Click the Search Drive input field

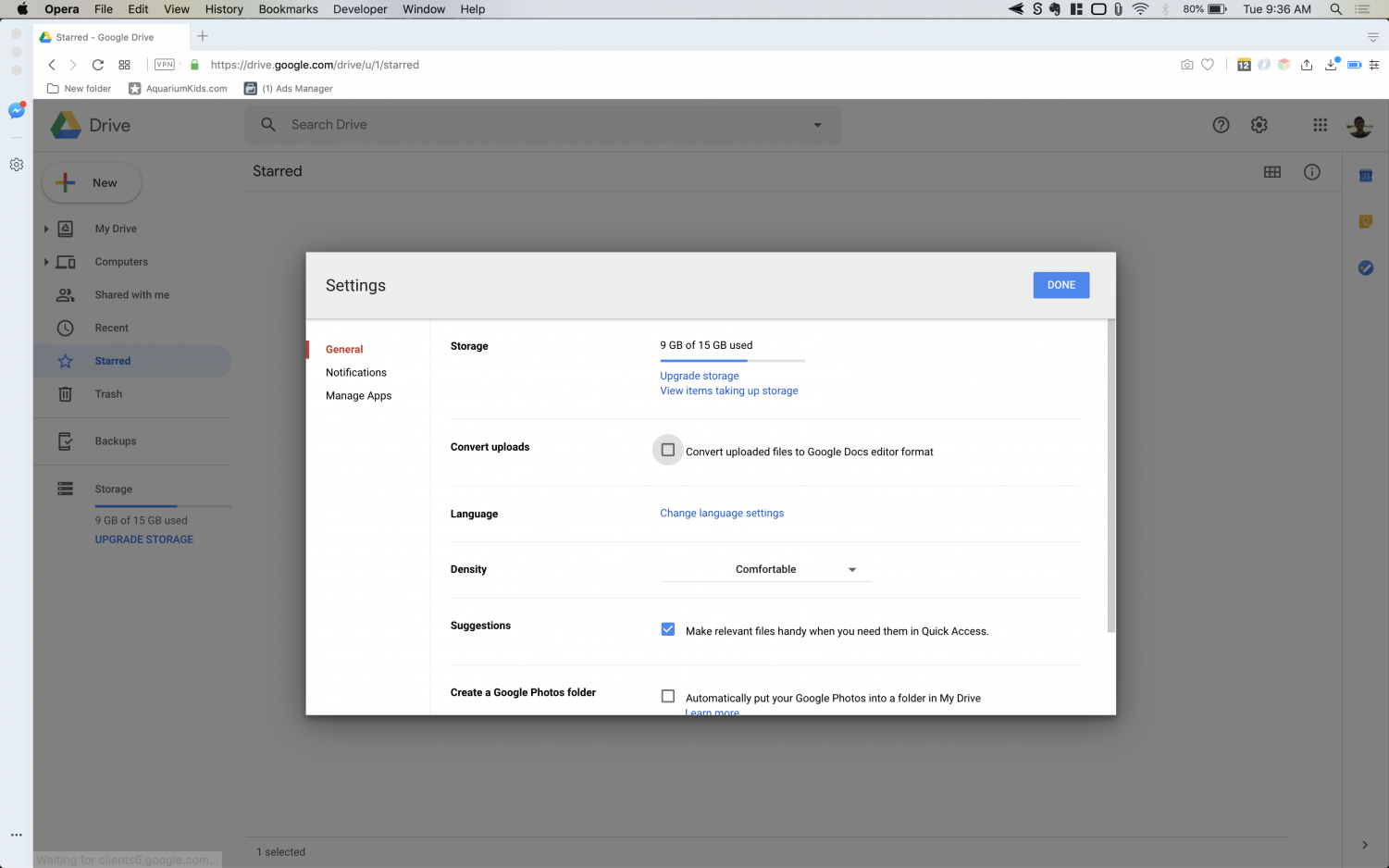537,125
